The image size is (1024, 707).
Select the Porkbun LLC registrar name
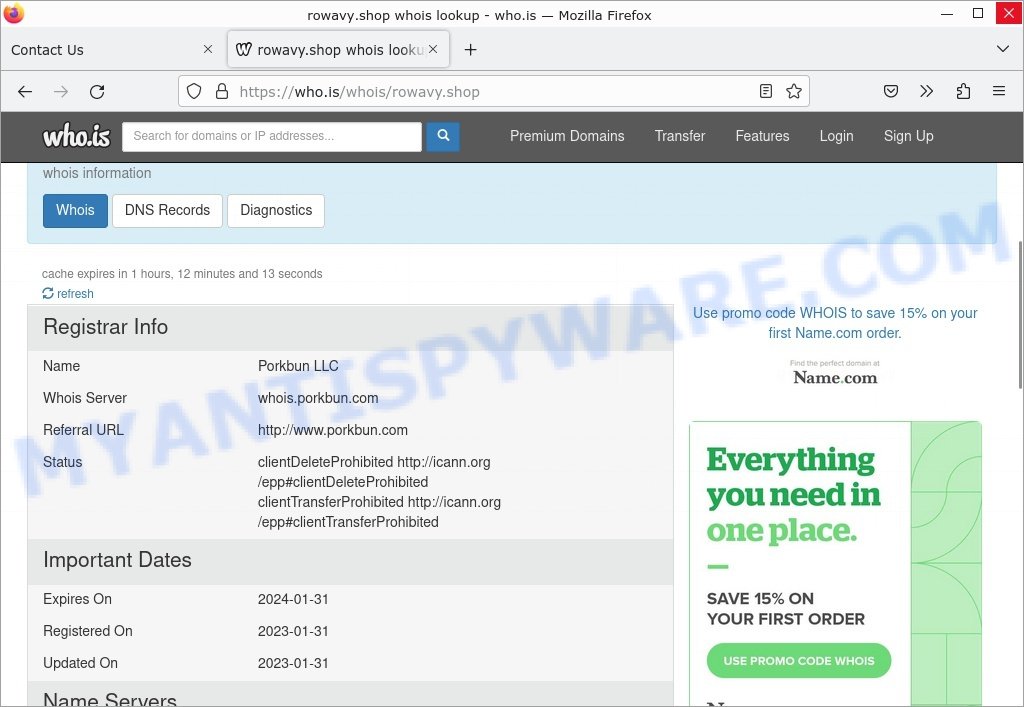pos(298,366)
